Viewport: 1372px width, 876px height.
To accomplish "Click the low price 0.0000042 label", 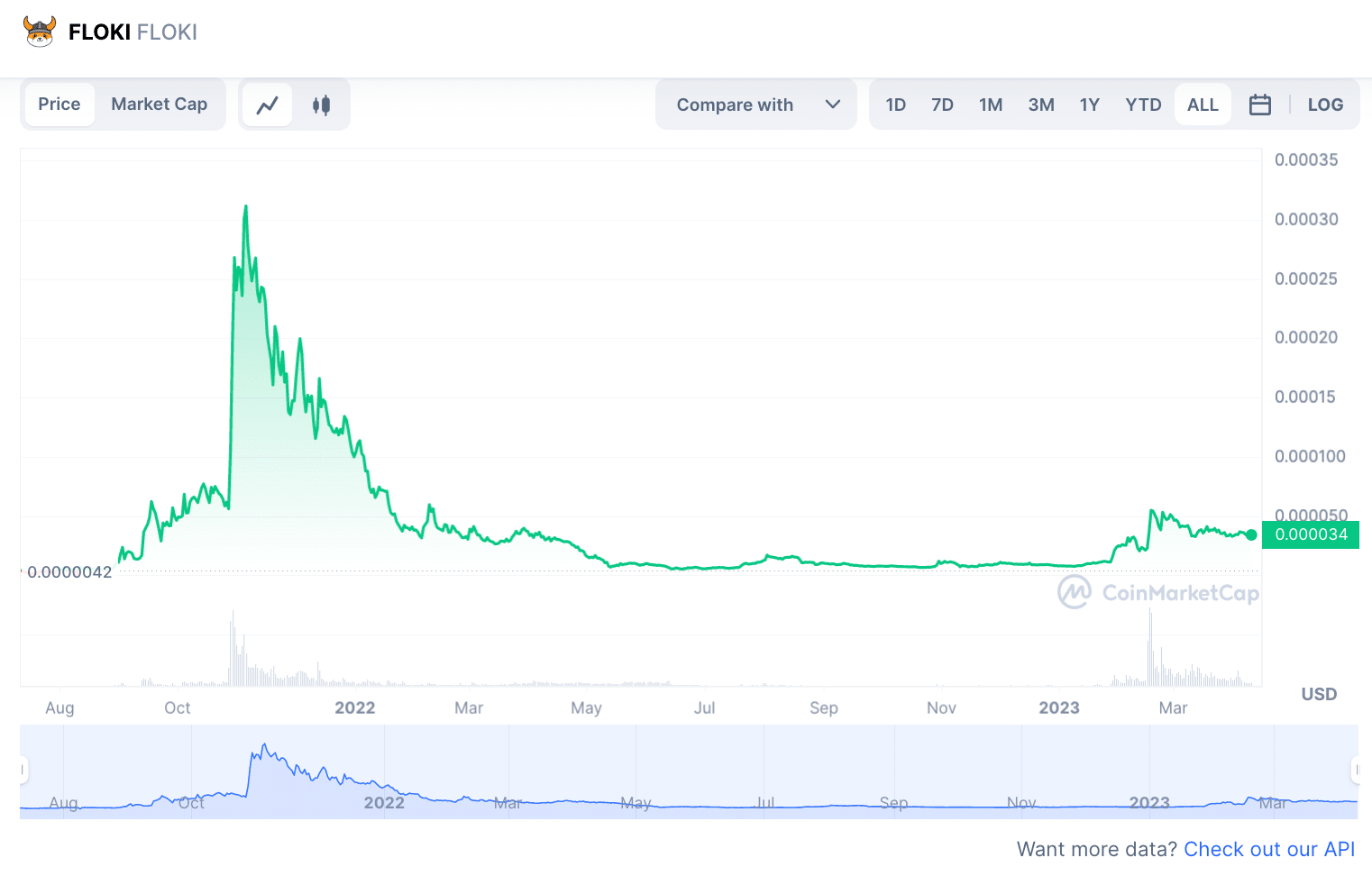I will 69,572.
